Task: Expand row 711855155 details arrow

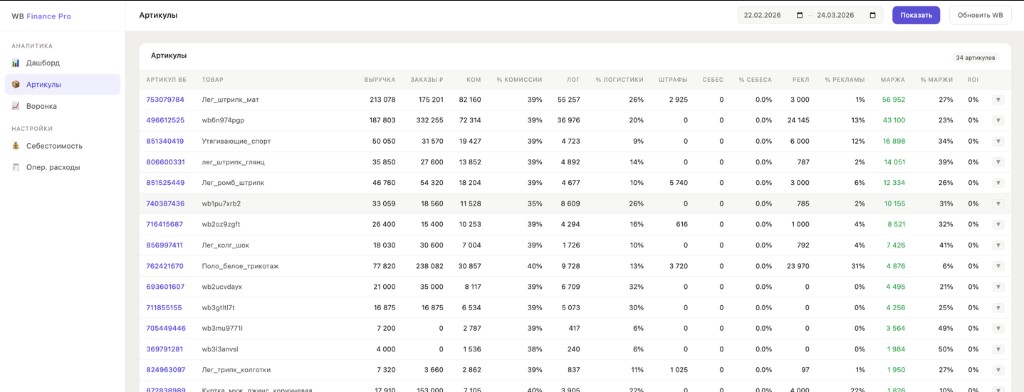Action: pyautogui.click(x=998, y=307)
